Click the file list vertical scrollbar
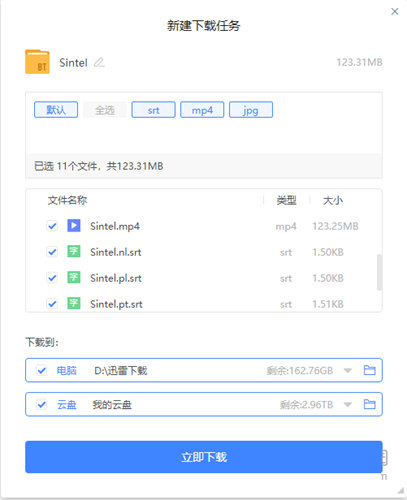The width and height of the screenshot is (407, 500). pyautogui.click(x=379, y=272)
